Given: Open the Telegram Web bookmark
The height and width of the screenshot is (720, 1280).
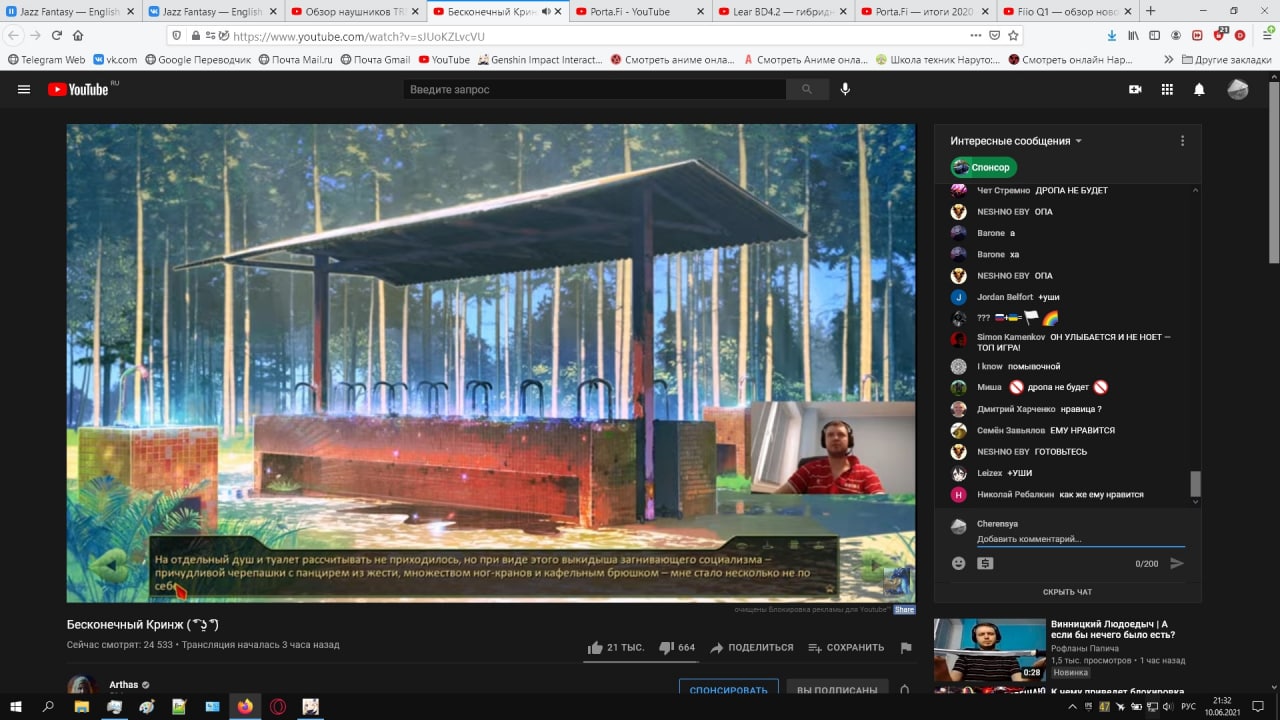Looking at the screenshot, I should tap(46, 60).
